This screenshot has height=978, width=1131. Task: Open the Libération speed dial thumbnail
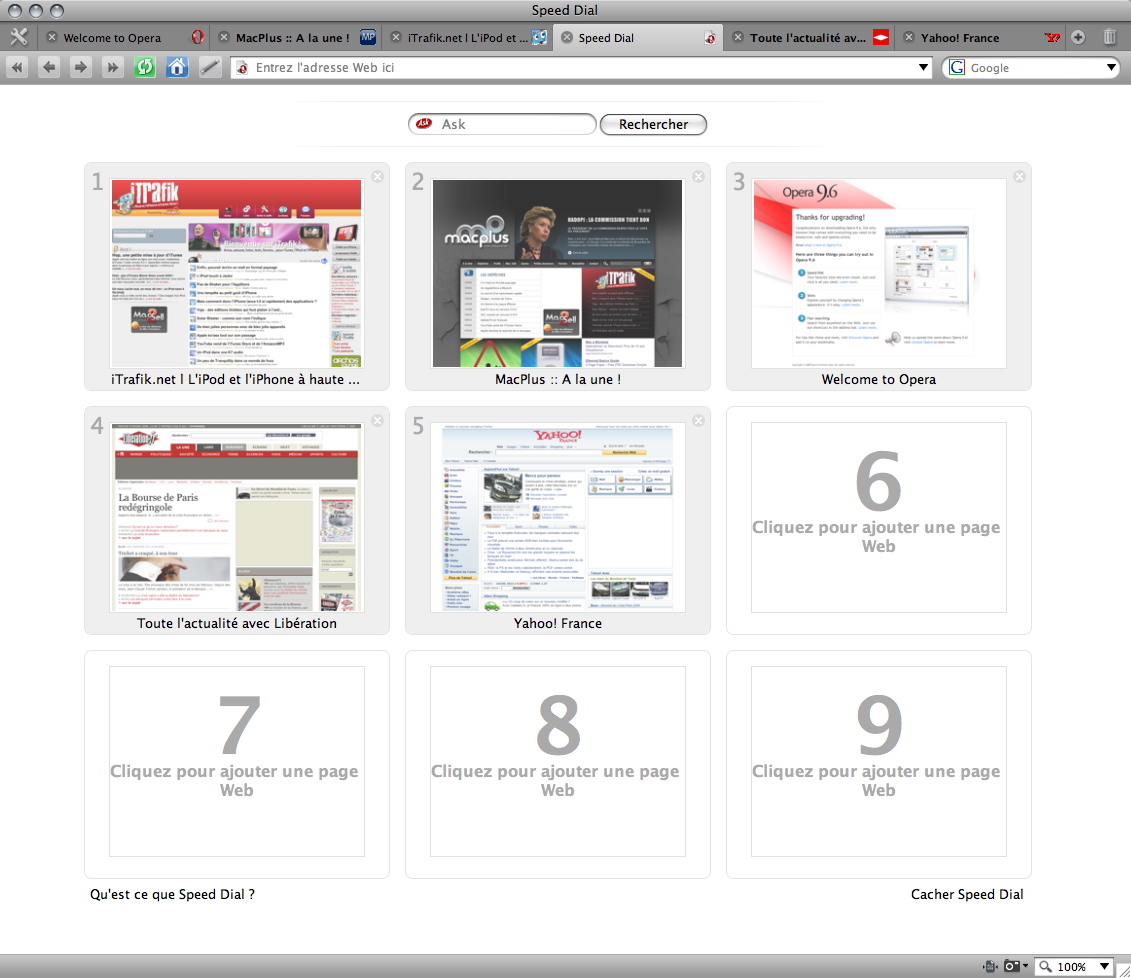coord(237,518)
